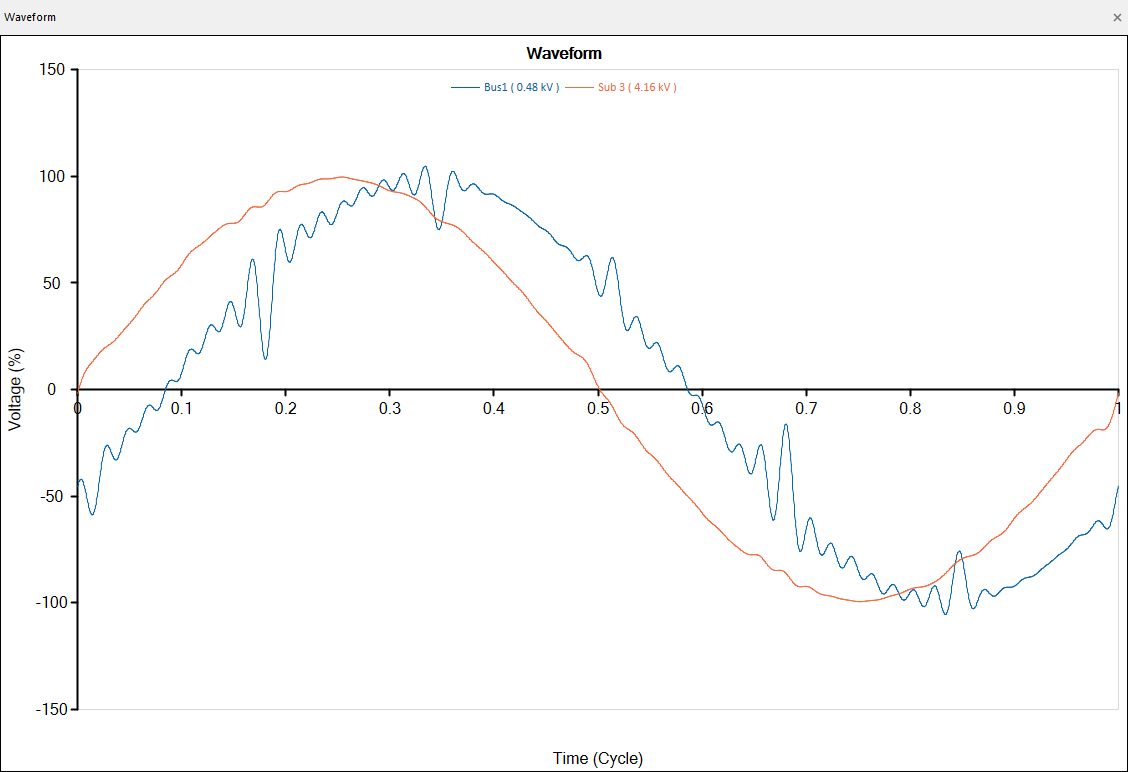The width and height of the screenshot is (1128, 772).
Task: Click the Waveform text in the title bar
Action: point(30,17)
